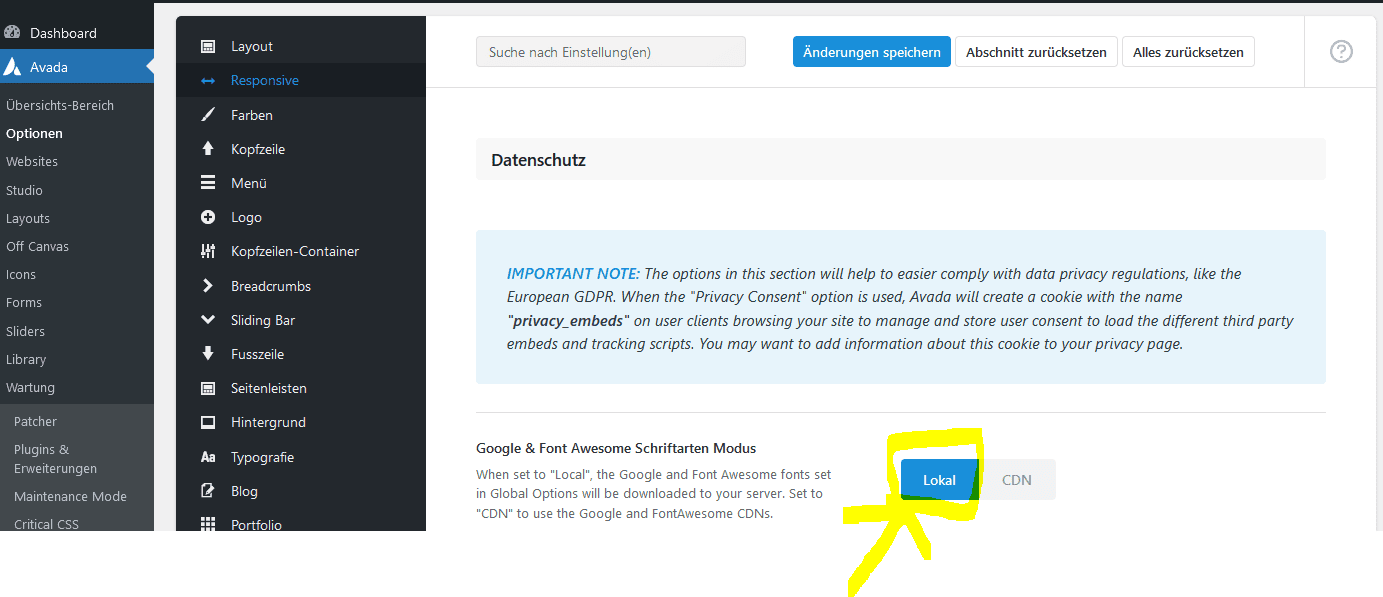Screen dimensions: 1383x597
Task: Click the Seitenleisten panel icon
Action: point(208,388)
